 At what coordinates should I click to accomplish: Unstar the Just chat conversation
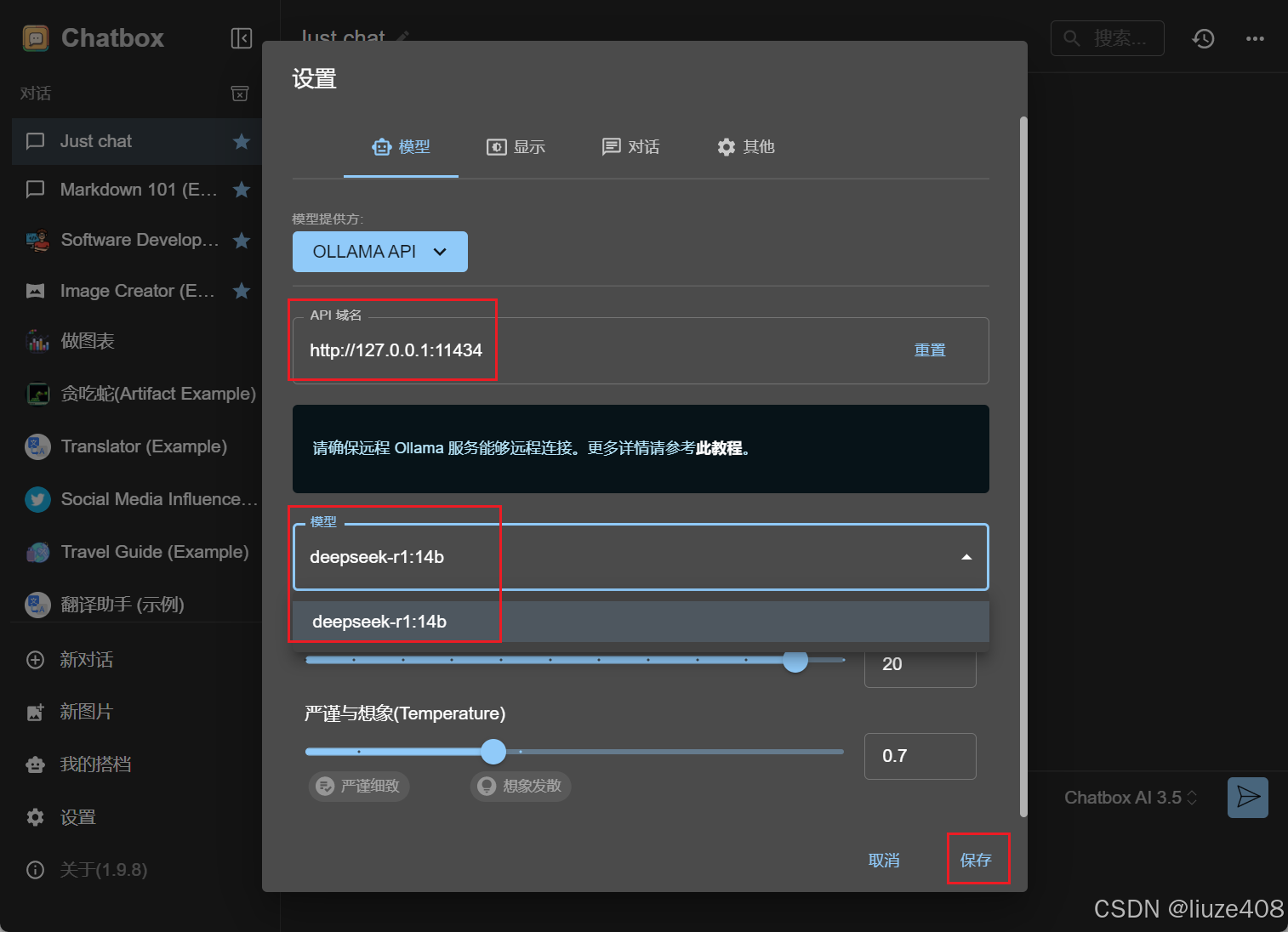click(242, 141)
